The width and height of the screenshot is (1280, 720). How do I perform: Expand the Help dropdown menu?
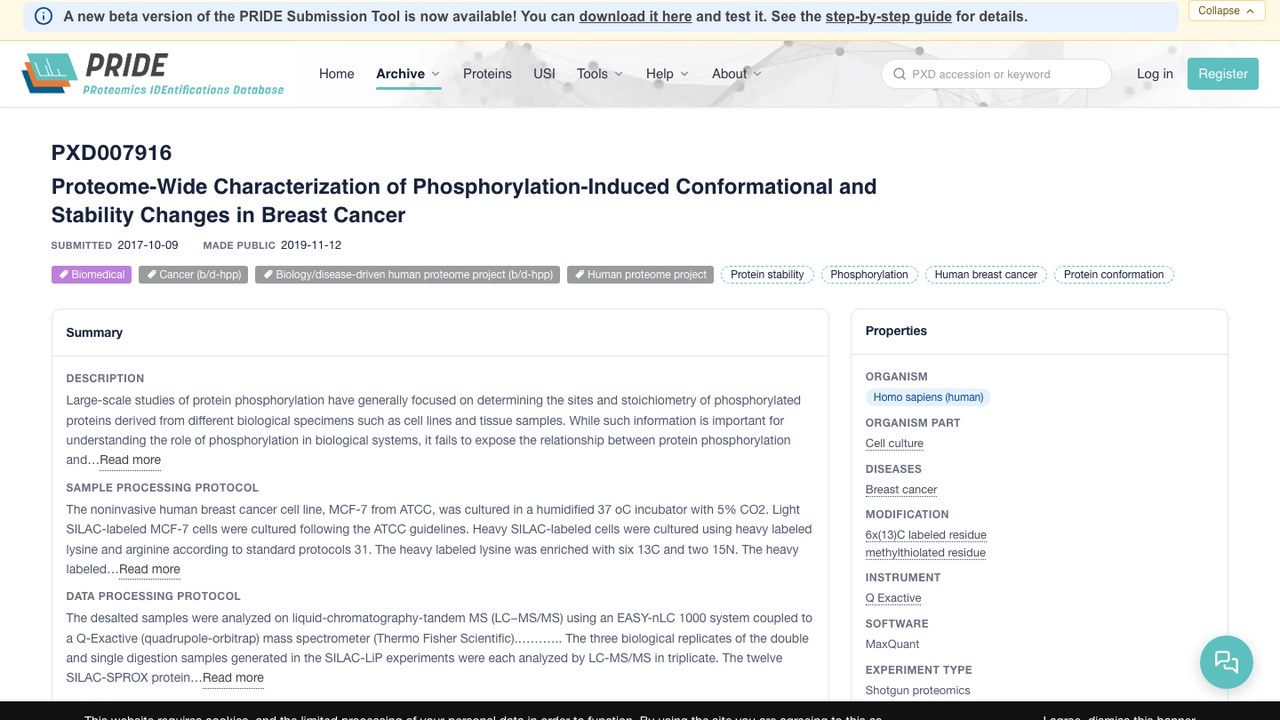(x=667, y=74)
